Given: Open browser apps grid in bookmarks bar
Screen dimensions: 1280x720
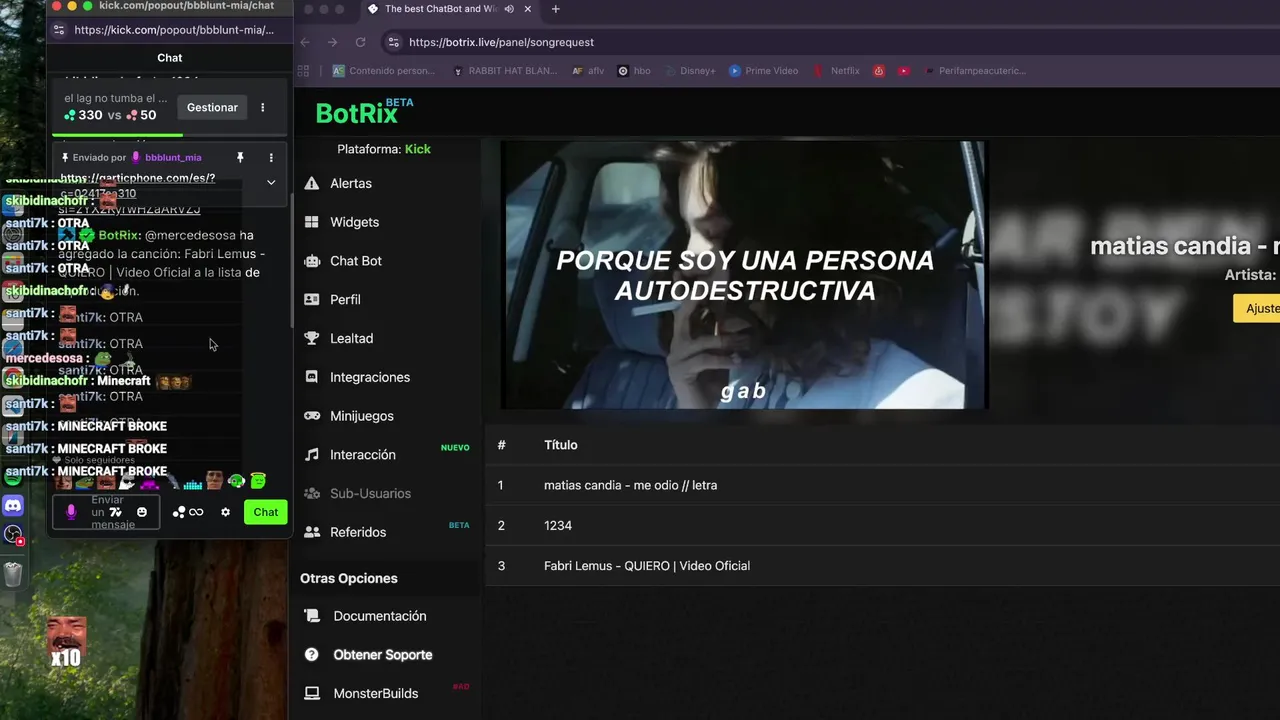Looking at the screenshot, I should [303, 71].
